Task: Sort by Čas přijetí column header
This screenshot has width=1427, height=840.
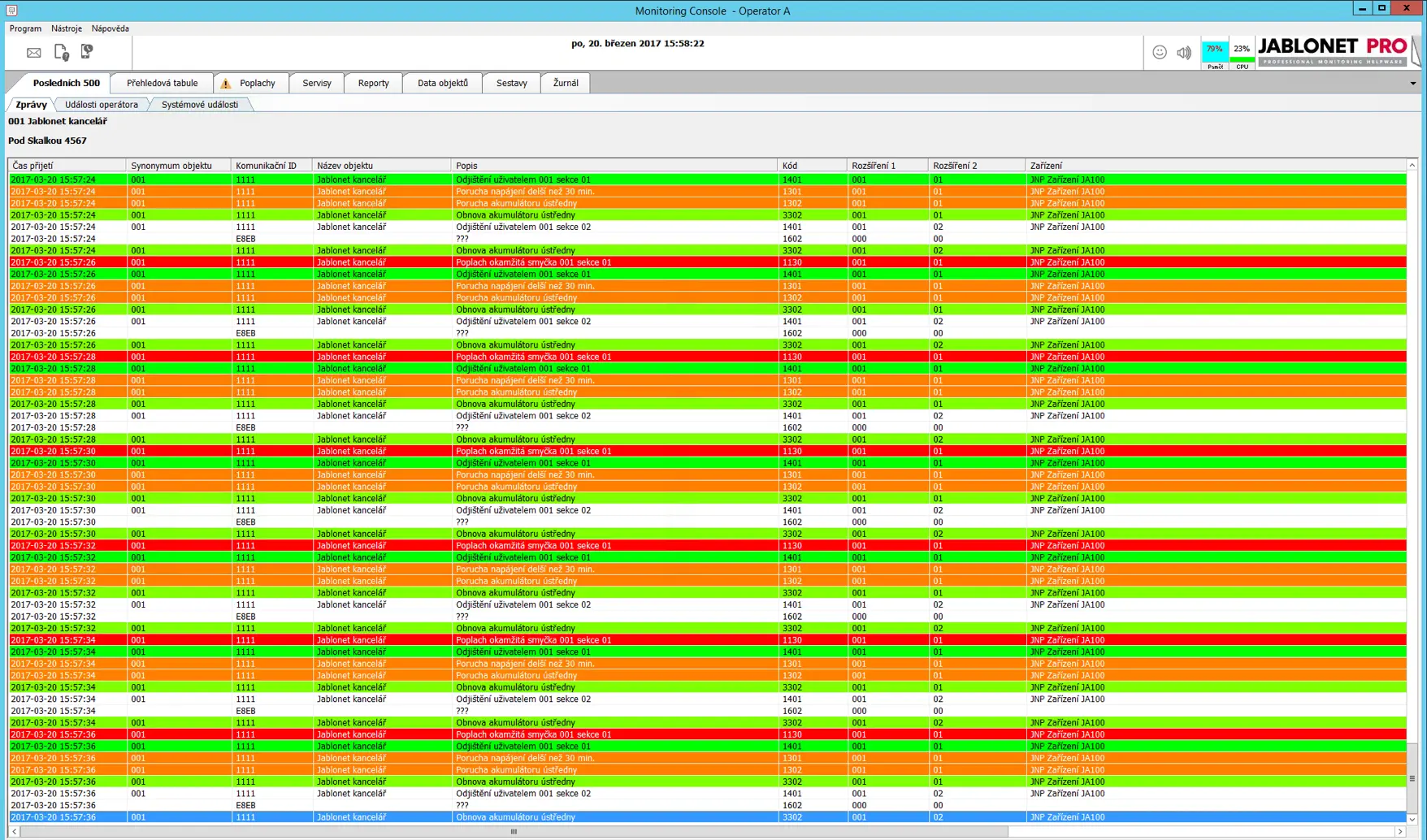Action: coord(67,166)
